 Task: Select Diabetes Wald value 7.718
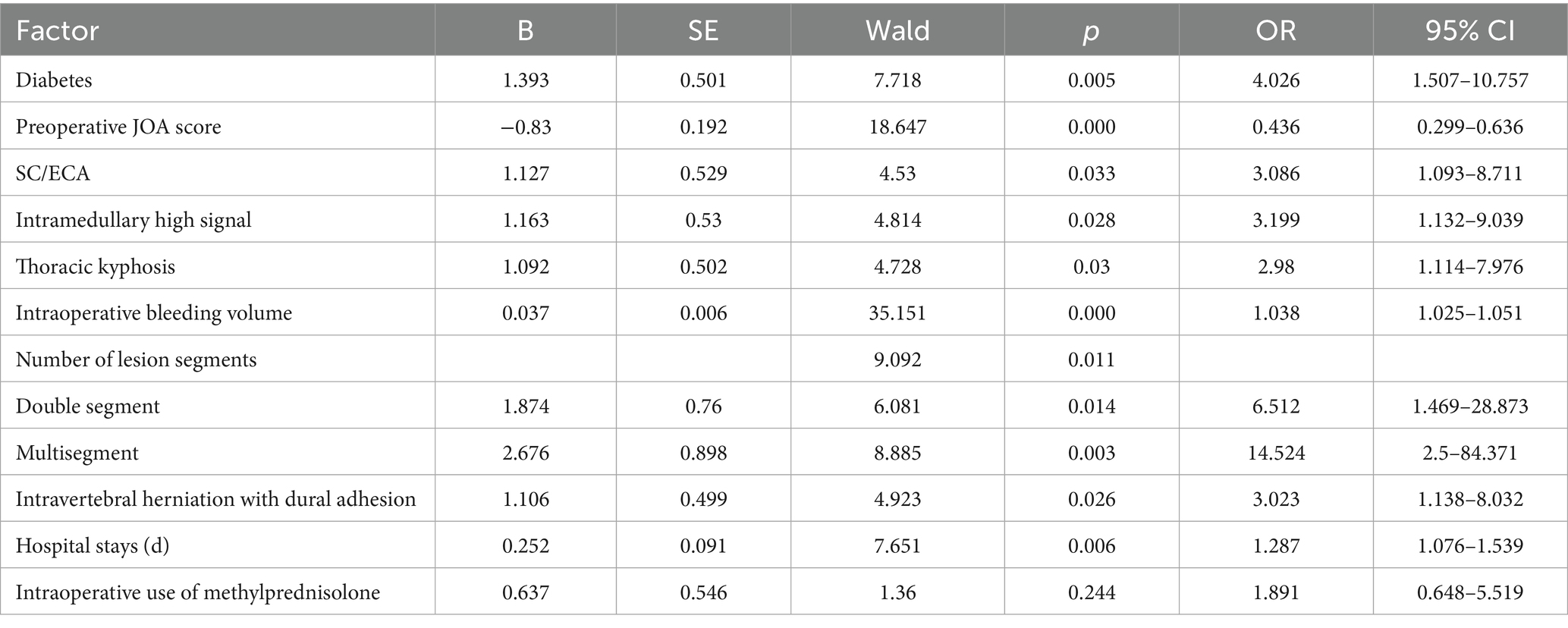(897, 80)
